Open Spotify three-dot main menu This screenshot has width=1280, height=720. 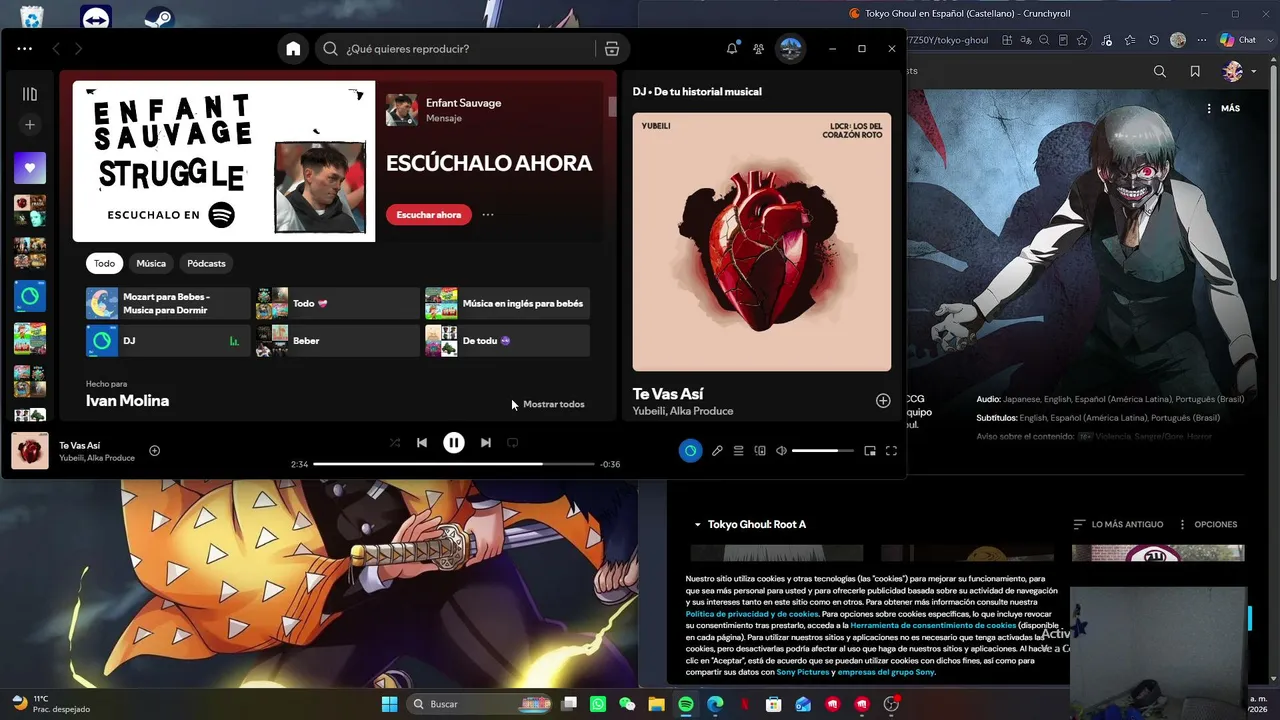pyautogui.click(x=25, y=48)
